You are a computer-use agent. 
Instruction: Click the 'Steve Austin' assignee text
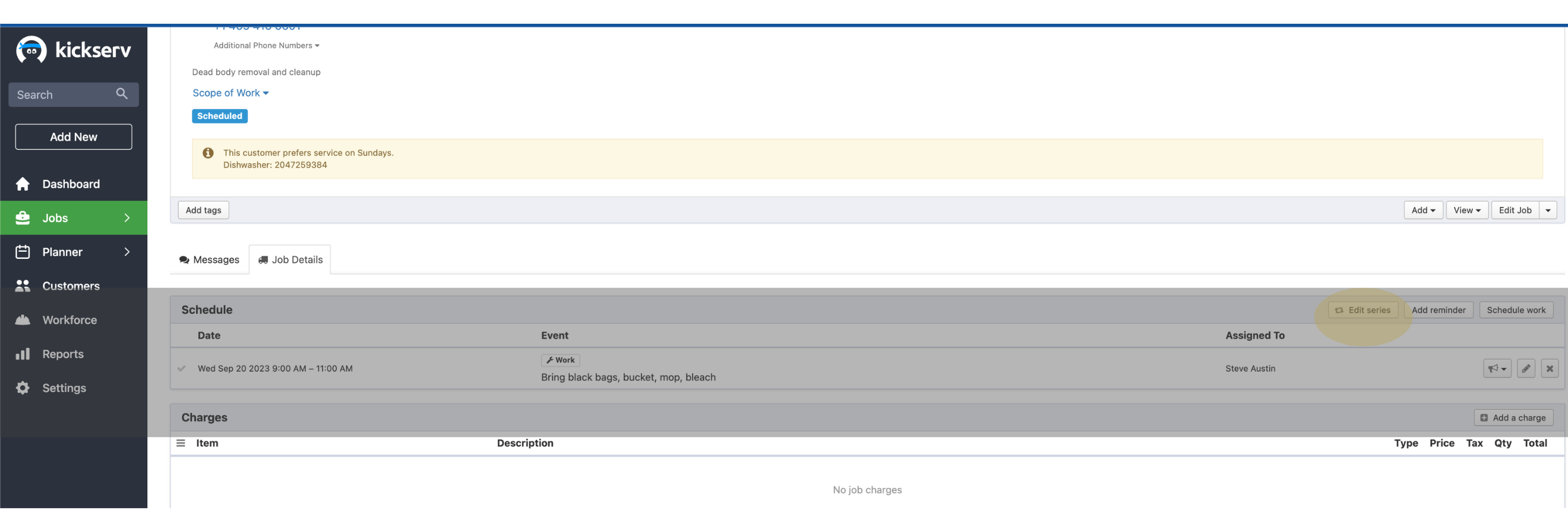[1250, 369]
